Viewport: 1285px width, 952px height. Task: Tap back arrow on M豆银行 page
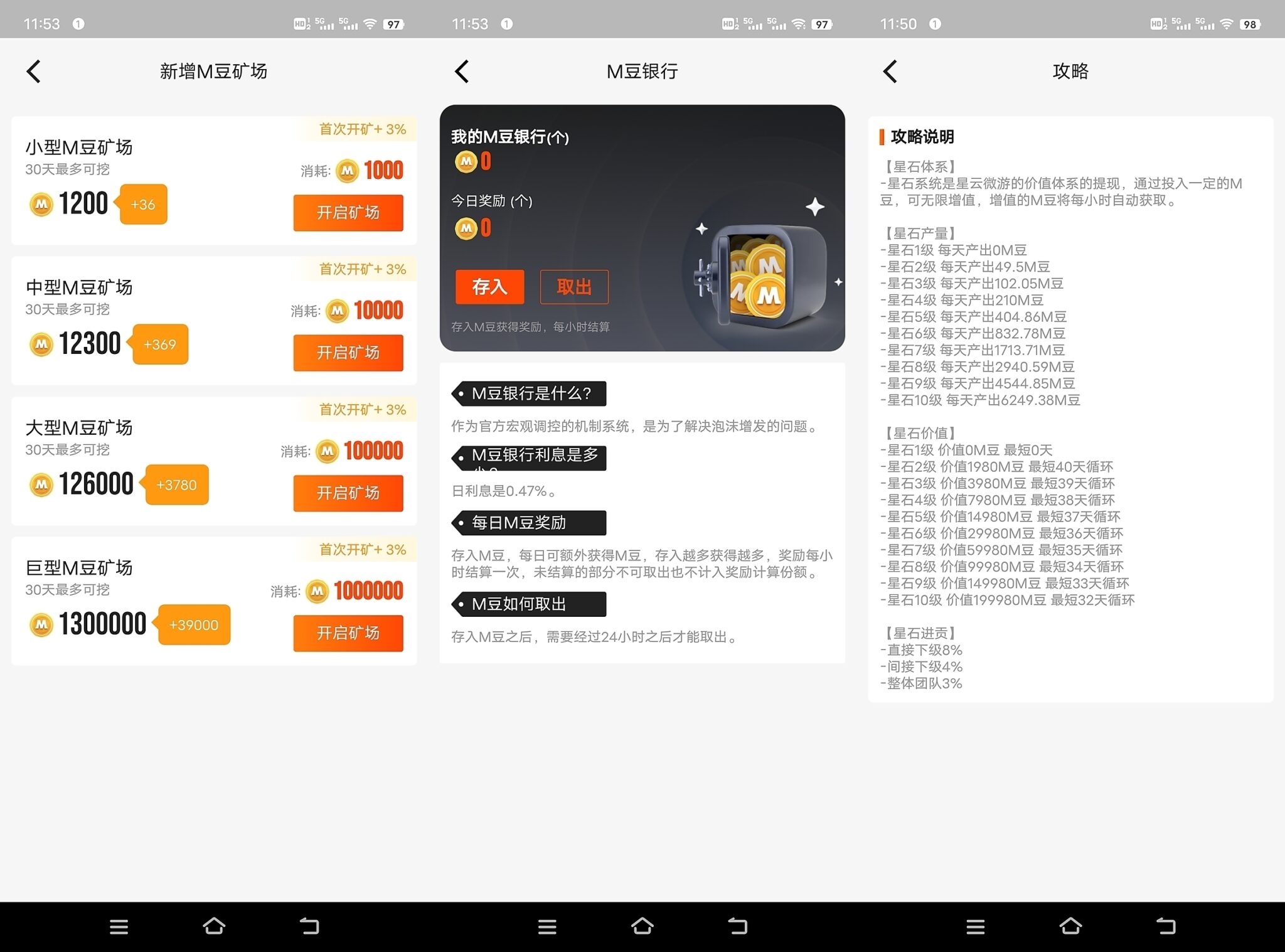click(462, 72)
